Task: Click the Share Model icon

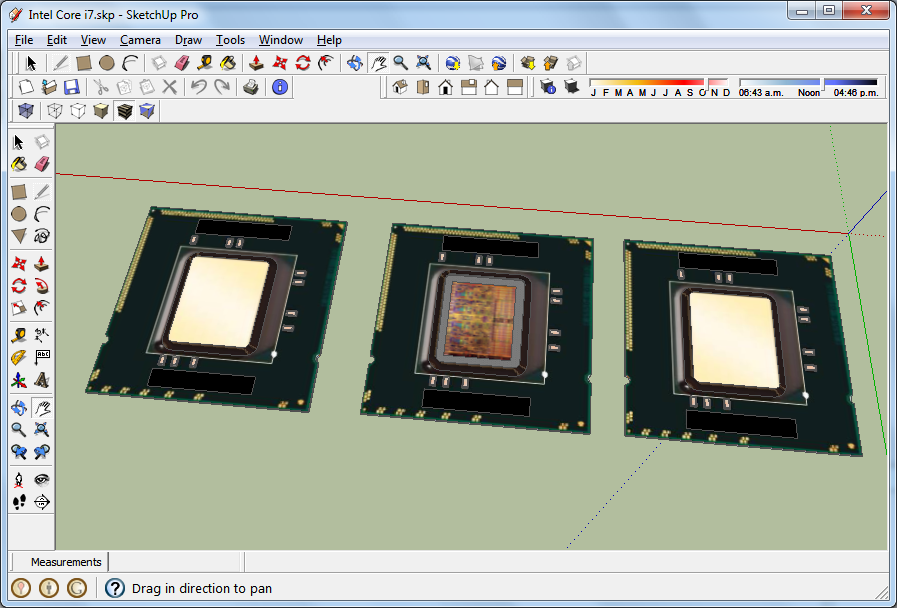Action: click(550, 63)
